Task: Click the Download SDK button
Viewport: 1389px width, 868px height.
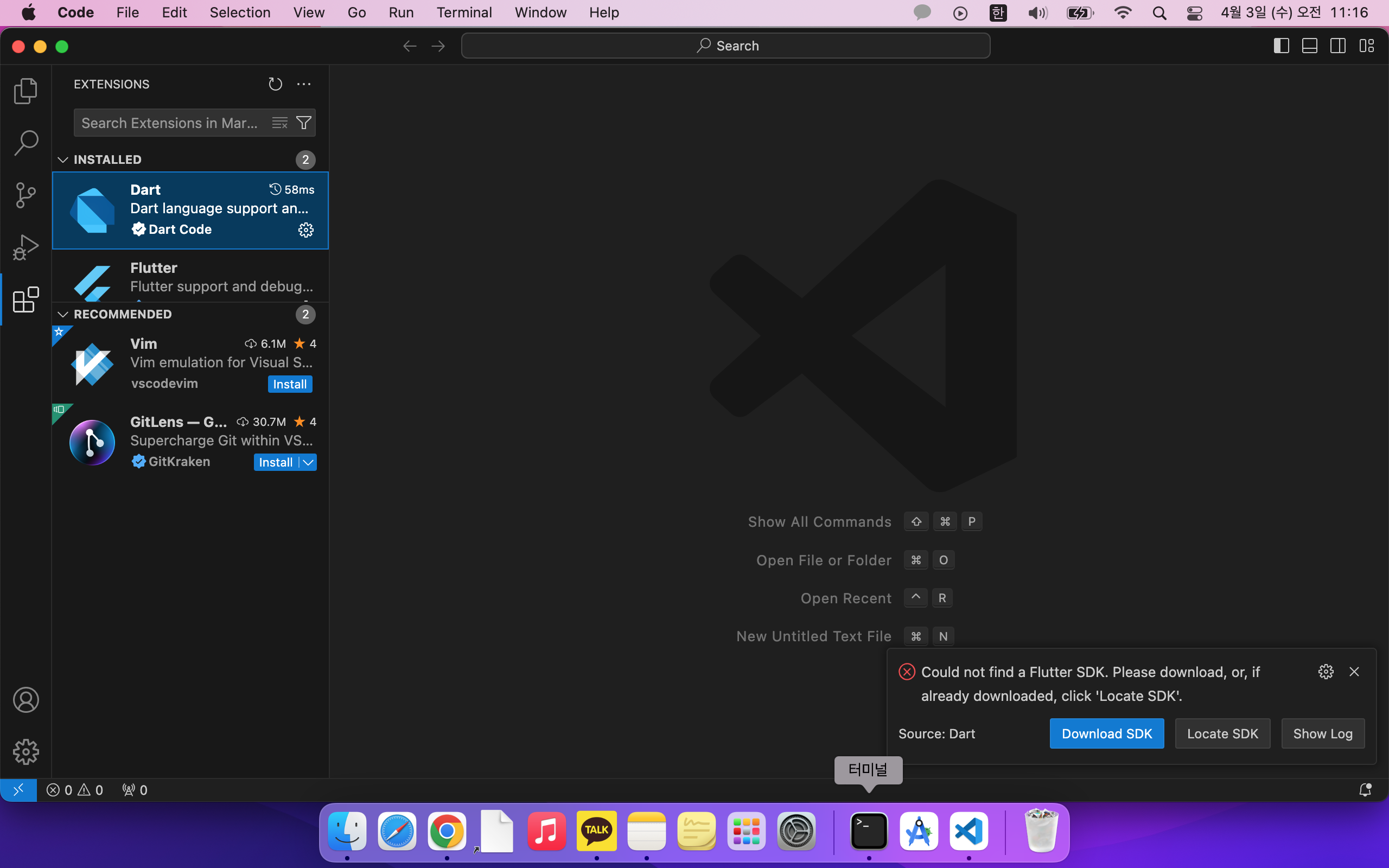Action: click(1107, 733)
